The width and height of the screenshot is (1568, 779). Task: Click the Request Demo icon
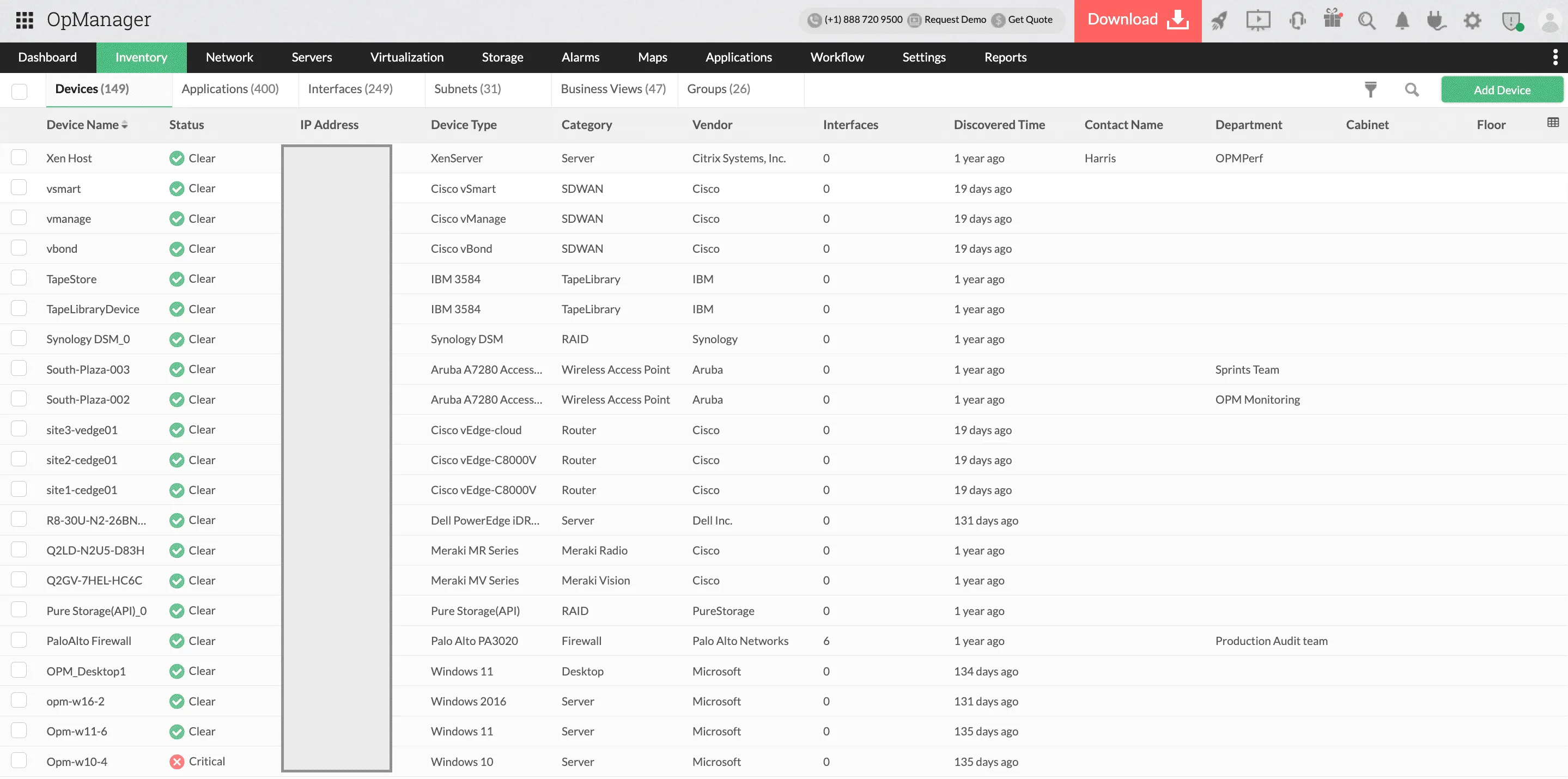[914, 20]
